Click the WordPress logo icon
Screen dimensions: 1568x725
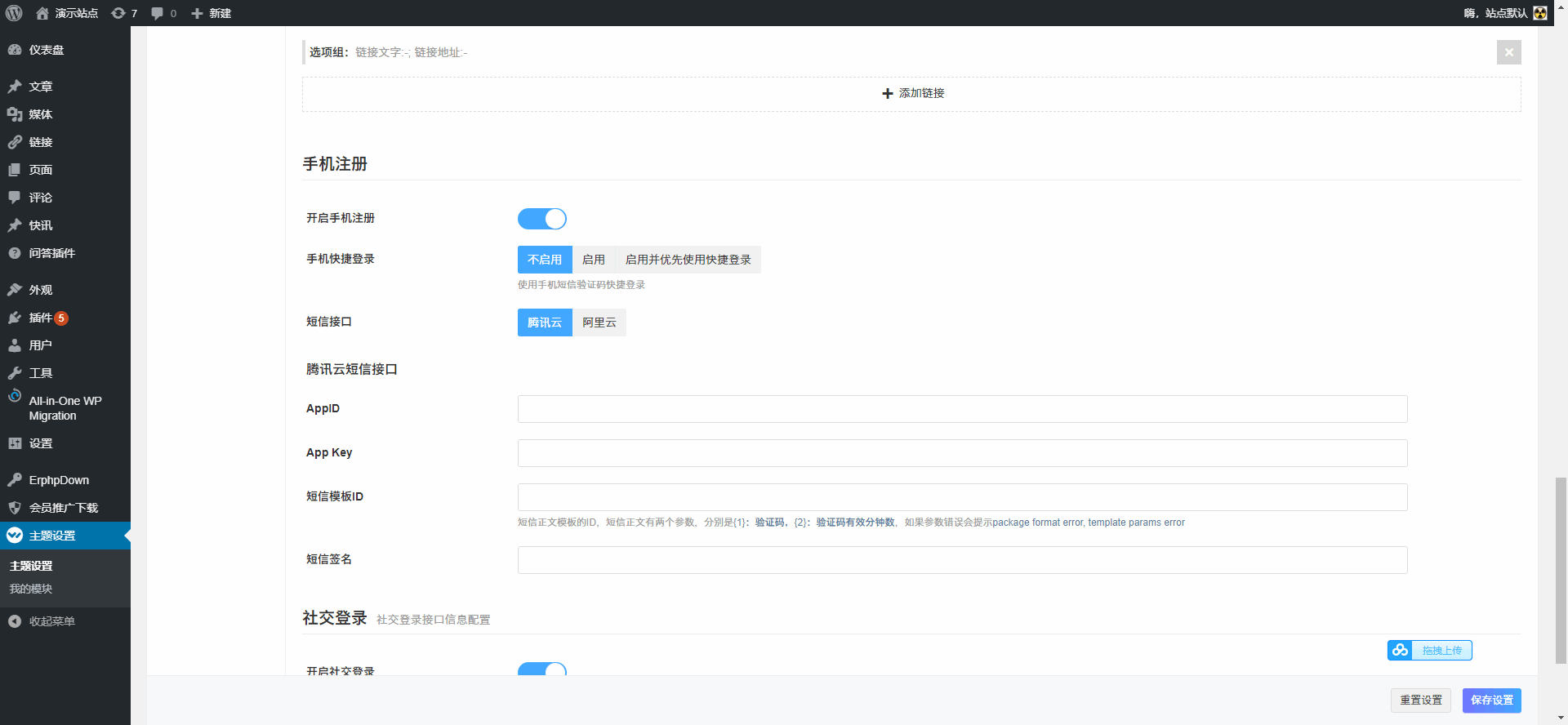(x=14, y=13)
